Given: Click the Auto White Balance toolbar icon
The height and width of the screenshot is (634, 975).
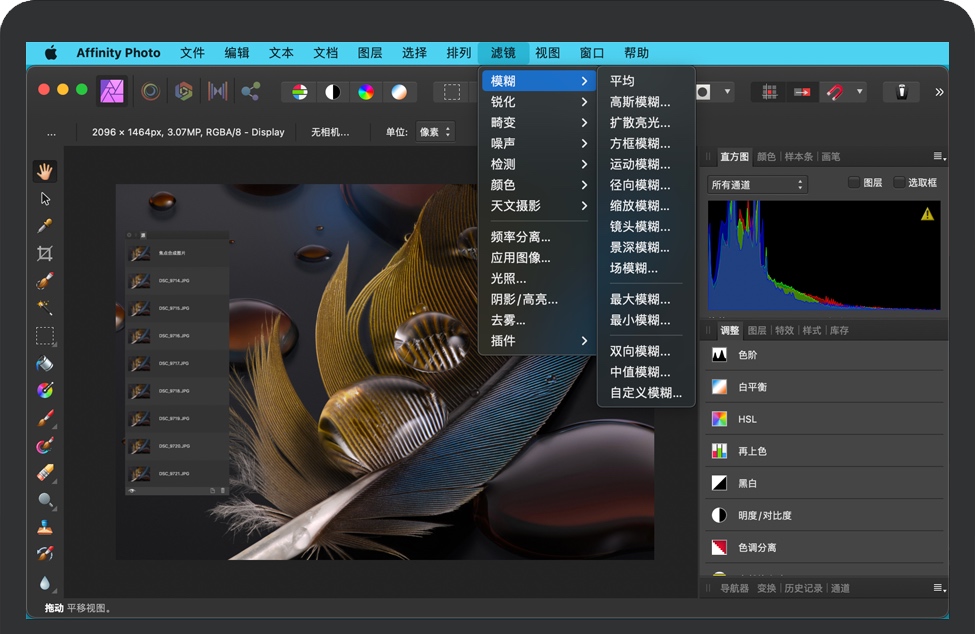Looking at the screenshot, I should 399,92.
